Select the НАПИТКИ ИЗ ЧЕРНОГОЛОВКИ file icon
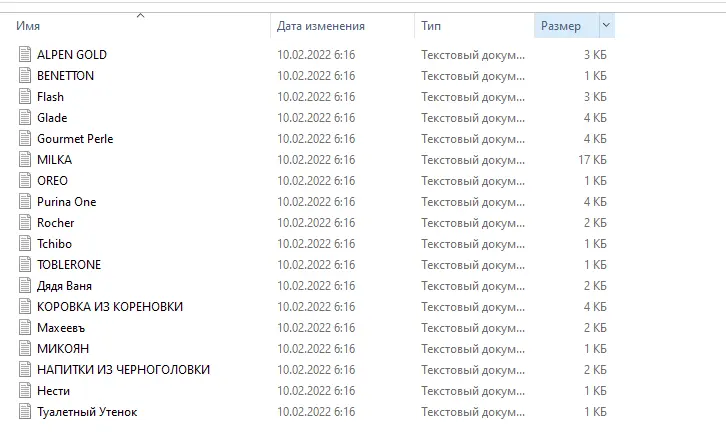Viewport: 726px width, 439px height. click(x=25, y=369)
